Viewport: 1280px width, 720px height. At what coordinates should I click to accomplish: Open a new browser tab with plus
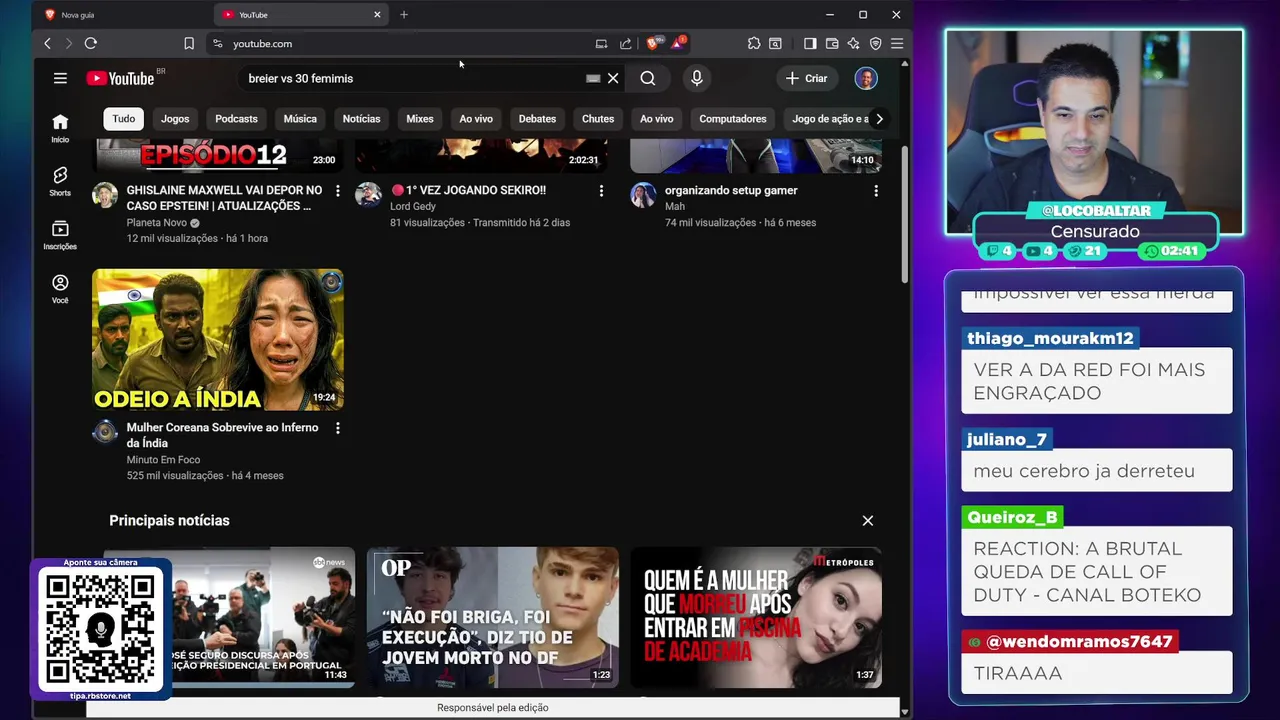[x=404, y=15]
